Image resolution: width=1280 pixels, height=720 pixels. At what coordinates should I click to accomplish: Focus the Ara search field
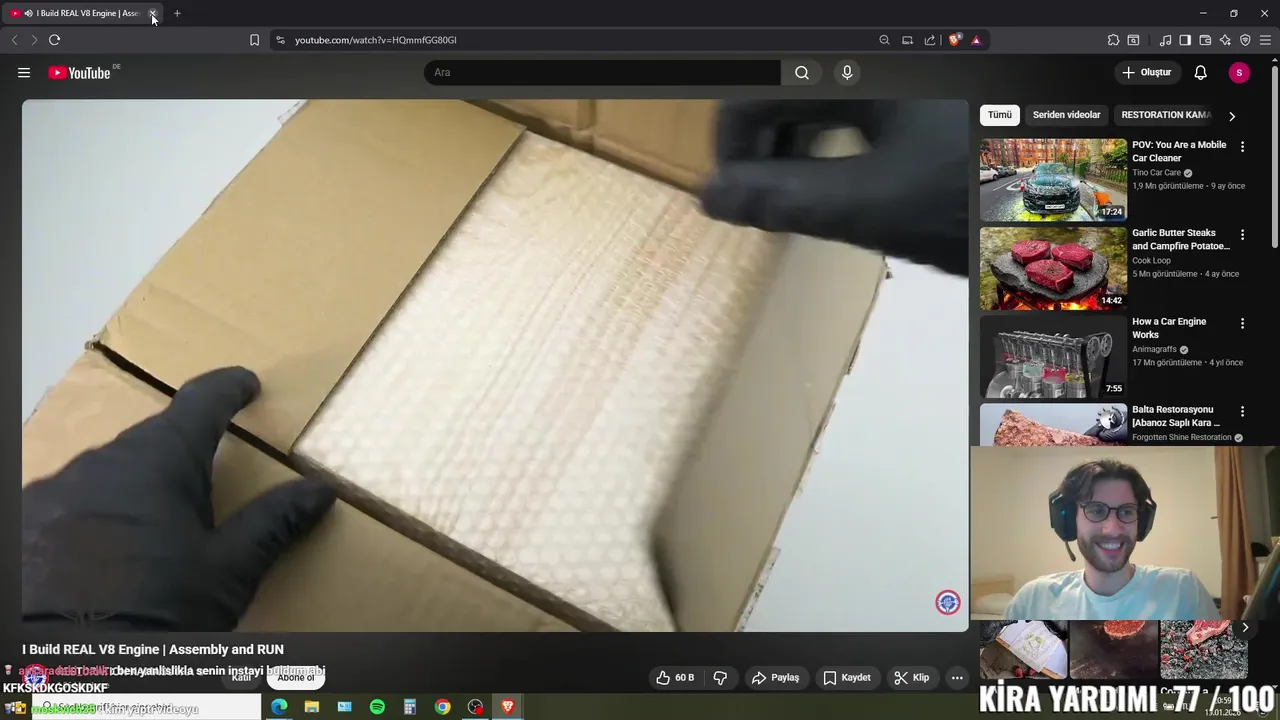[x=602, y=72]
